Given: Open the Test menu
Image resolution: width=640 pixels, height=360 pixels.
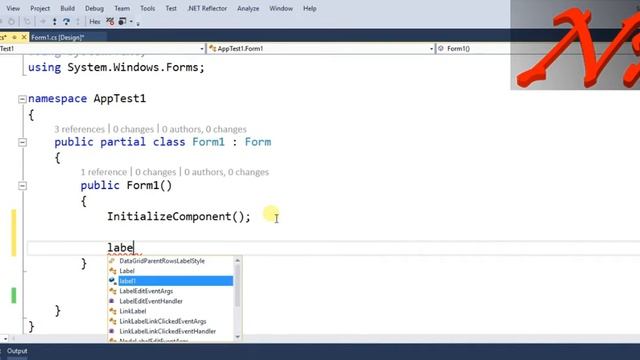Looking at the screenshot, I should tap(171, 8).
